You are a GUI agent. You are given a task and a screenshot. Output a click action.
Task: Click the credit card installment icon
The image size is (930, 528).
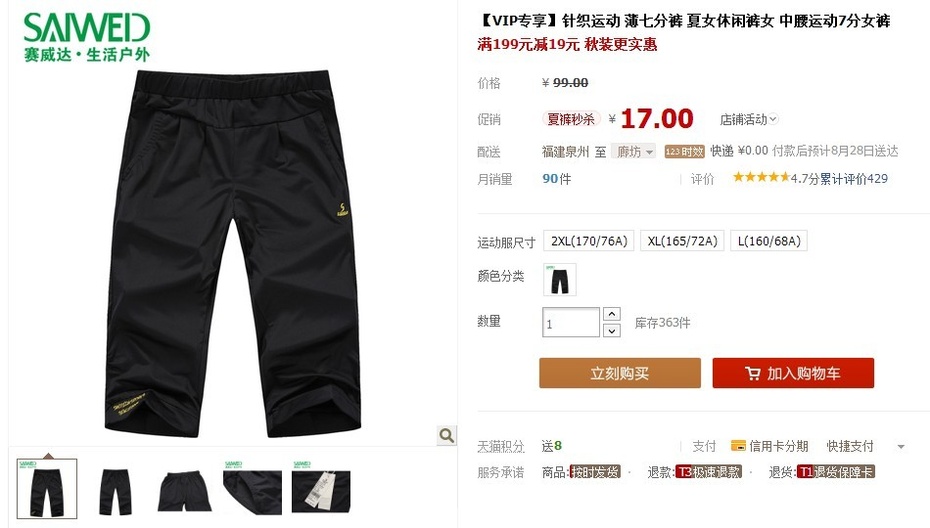click(x=738, y=446)
